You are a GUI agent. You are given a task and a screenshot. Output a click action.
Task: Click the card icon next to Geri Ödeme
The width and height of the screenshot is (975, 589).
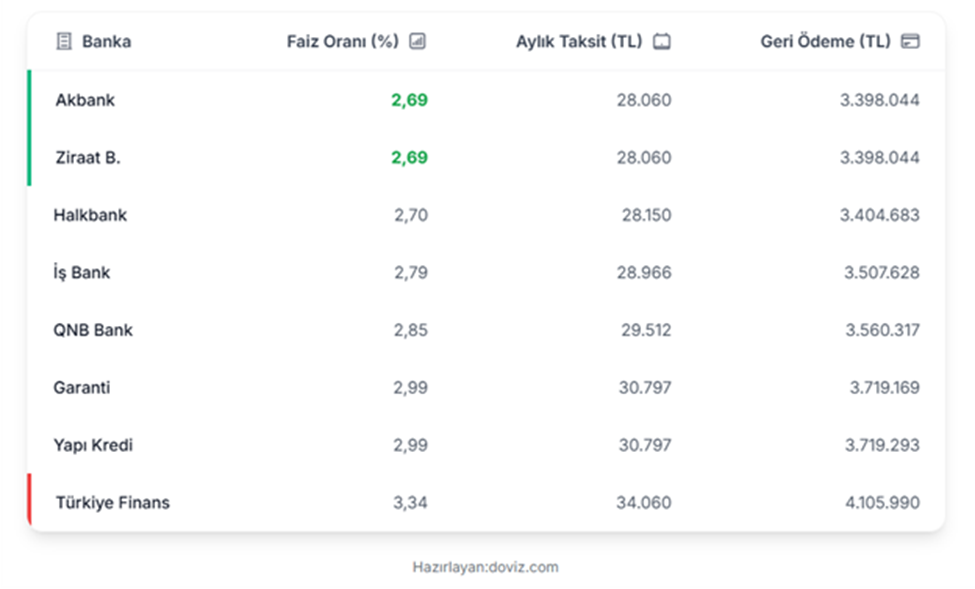click(909, 41)
